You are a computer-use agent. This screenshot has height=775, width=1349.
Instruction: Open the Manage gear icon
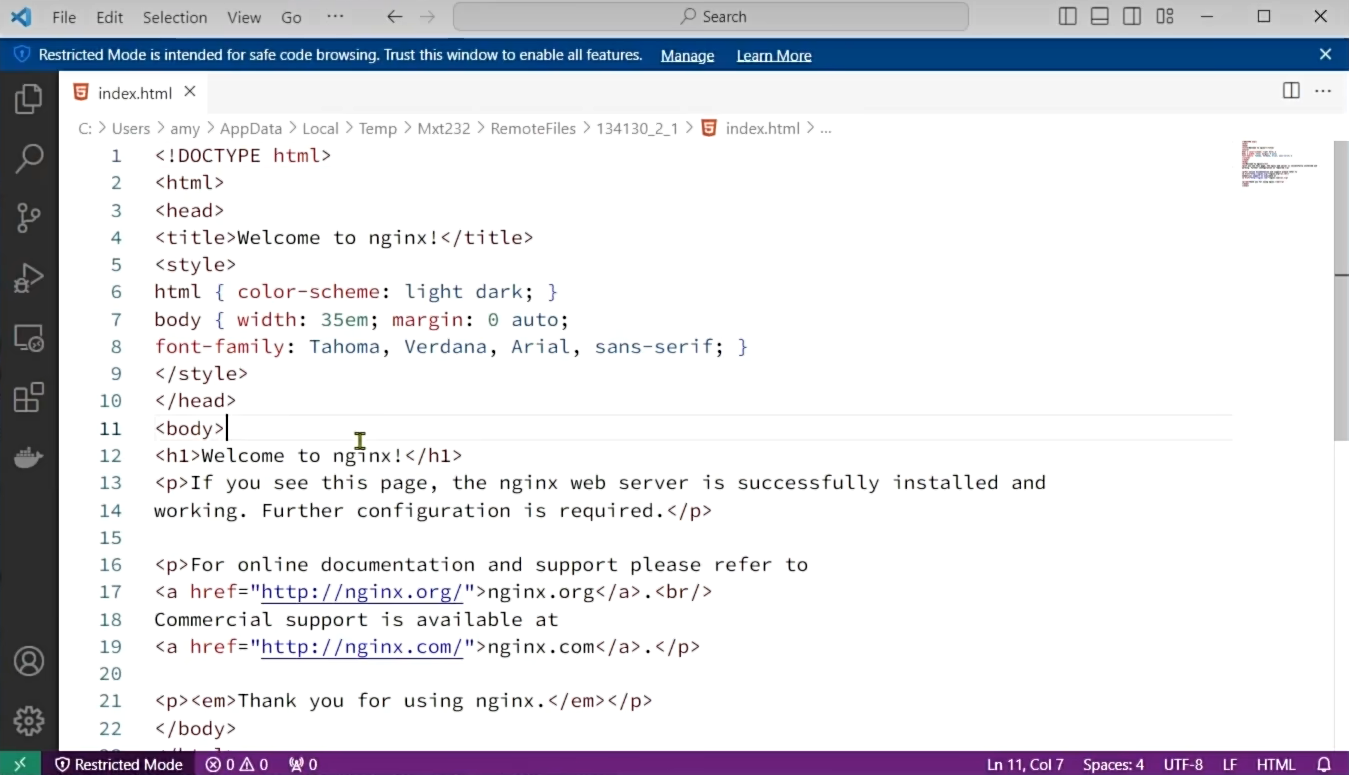coord(29,720)
